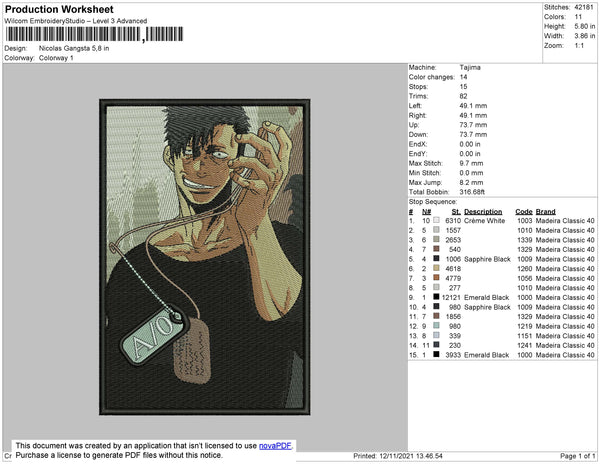600x464 pixels.
Task: Click the Min Stitch value 0.0 mm
Action: tap(471, 173)
